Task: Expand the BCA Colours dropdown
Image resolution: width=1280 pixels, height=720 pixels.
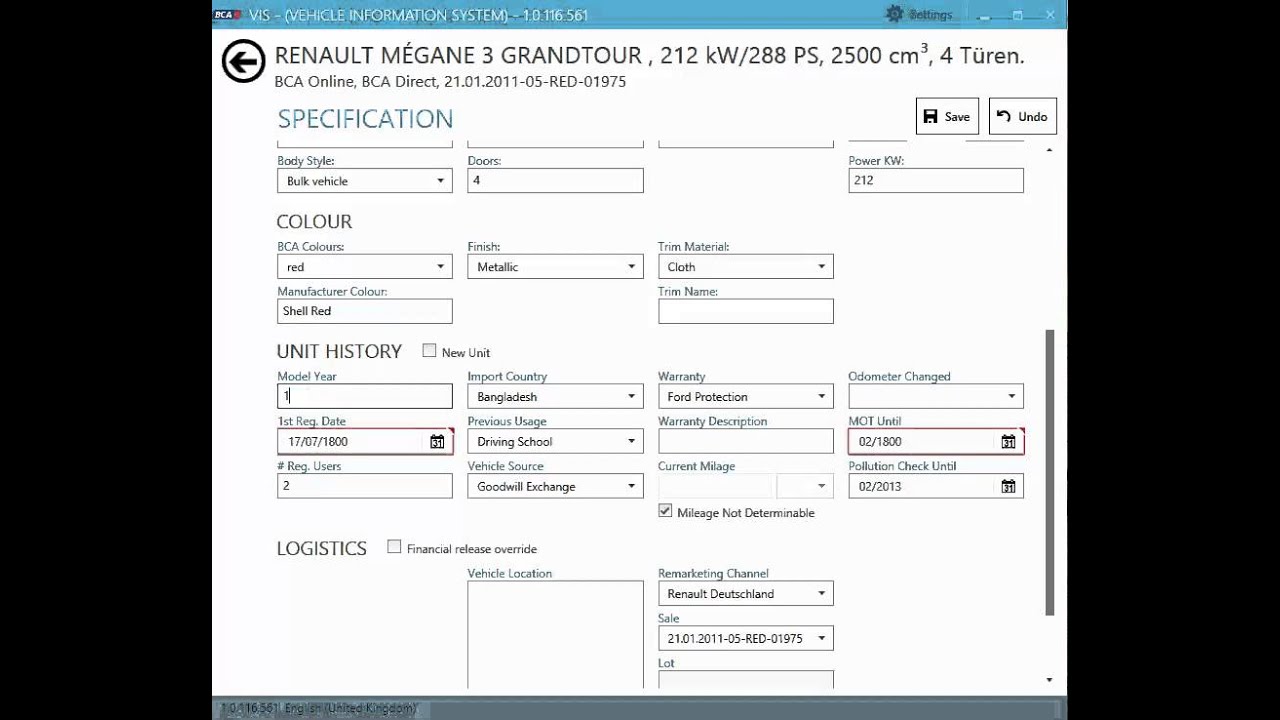Action: (x=364, y=267)
